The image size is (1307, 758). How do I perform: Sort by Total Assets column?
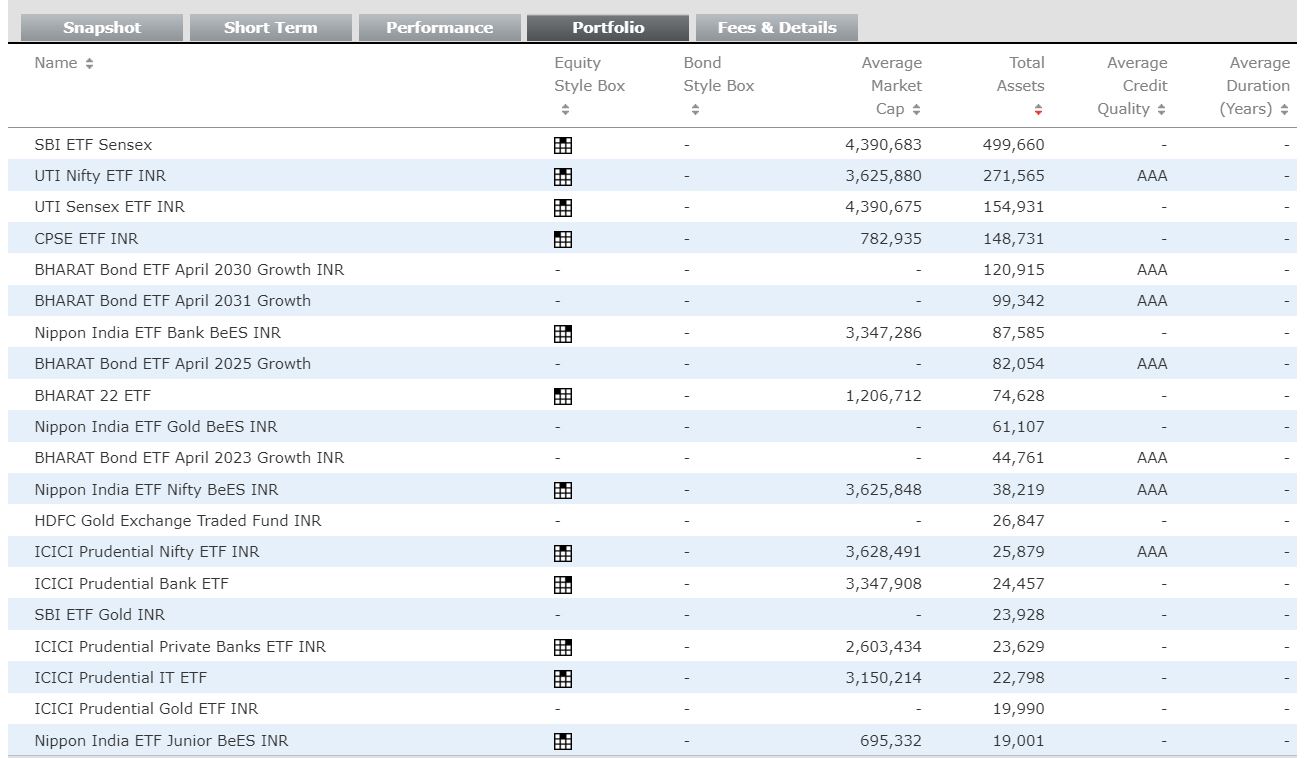tap(1038, 110)
